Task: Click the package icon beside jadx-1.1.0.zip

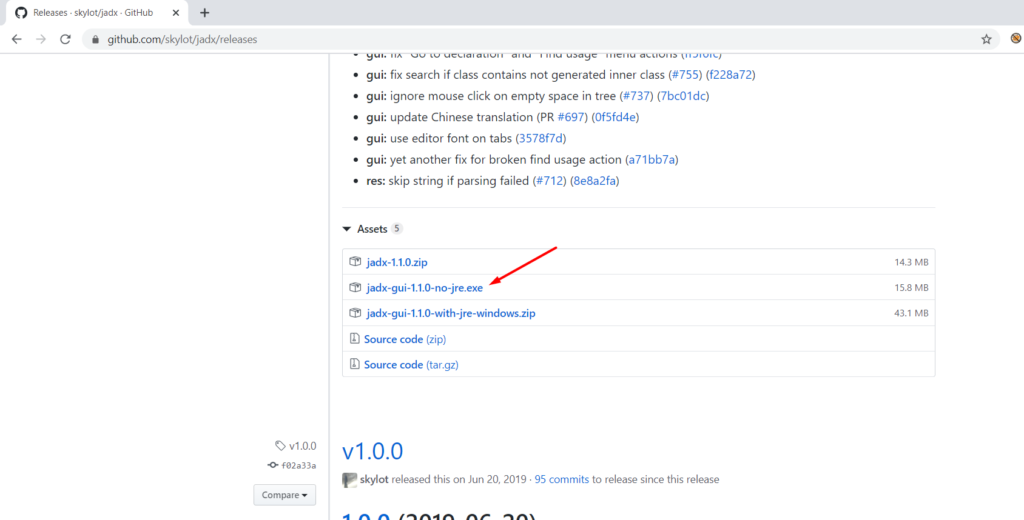Action: [355, 262]
